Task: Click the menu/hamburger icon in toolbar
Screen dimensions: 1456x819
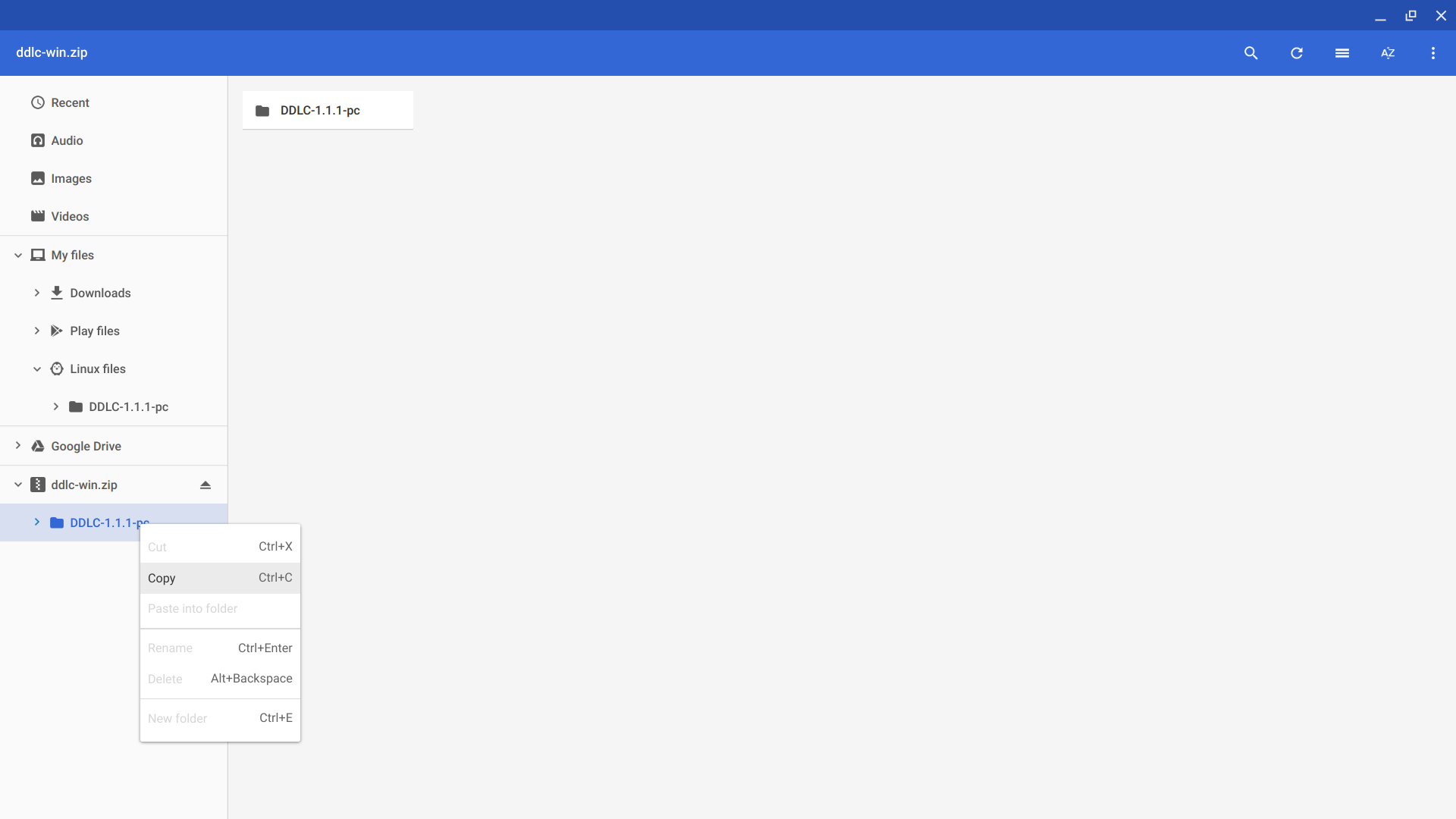Action: click(x=1342, y=53)
